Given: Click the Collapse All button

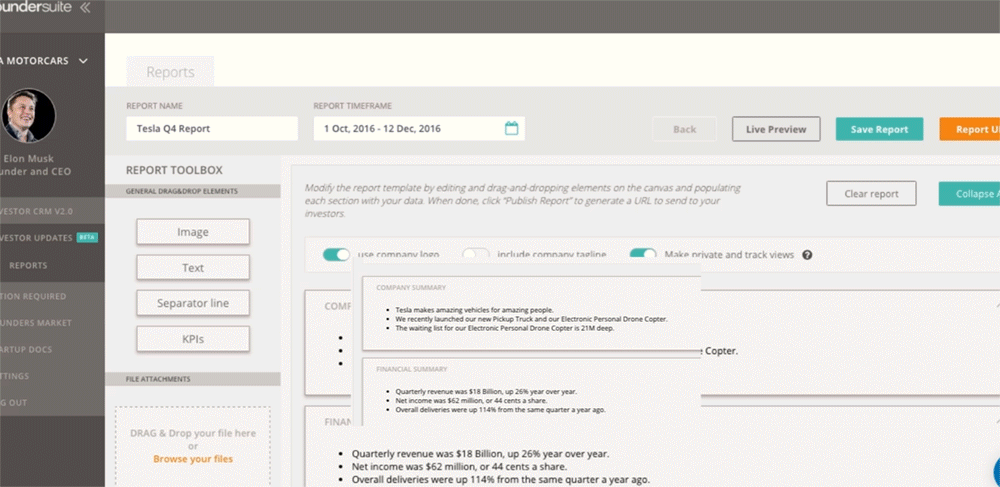Looking at the screenshot, I should coord(969,194).
